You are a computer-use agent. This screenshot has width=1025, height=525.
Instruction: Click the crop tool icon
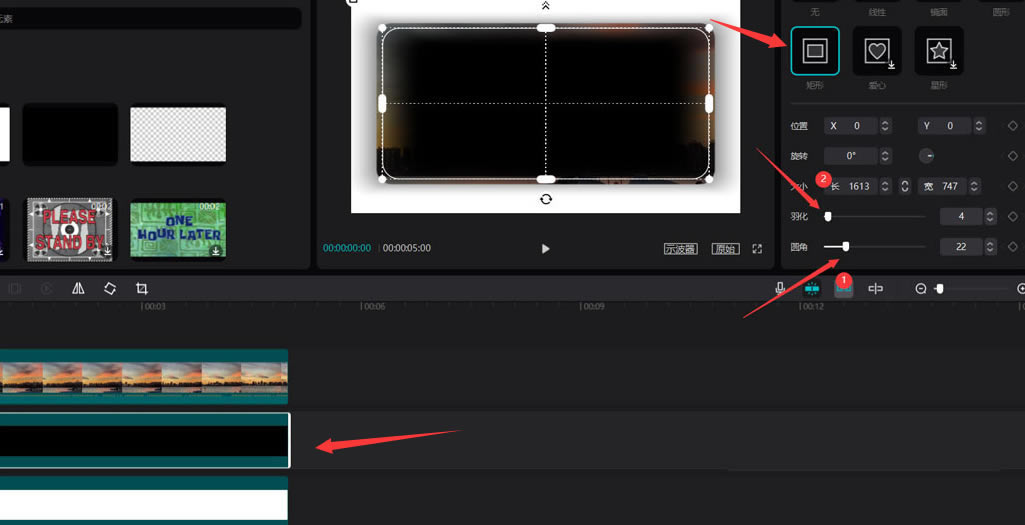142,288
